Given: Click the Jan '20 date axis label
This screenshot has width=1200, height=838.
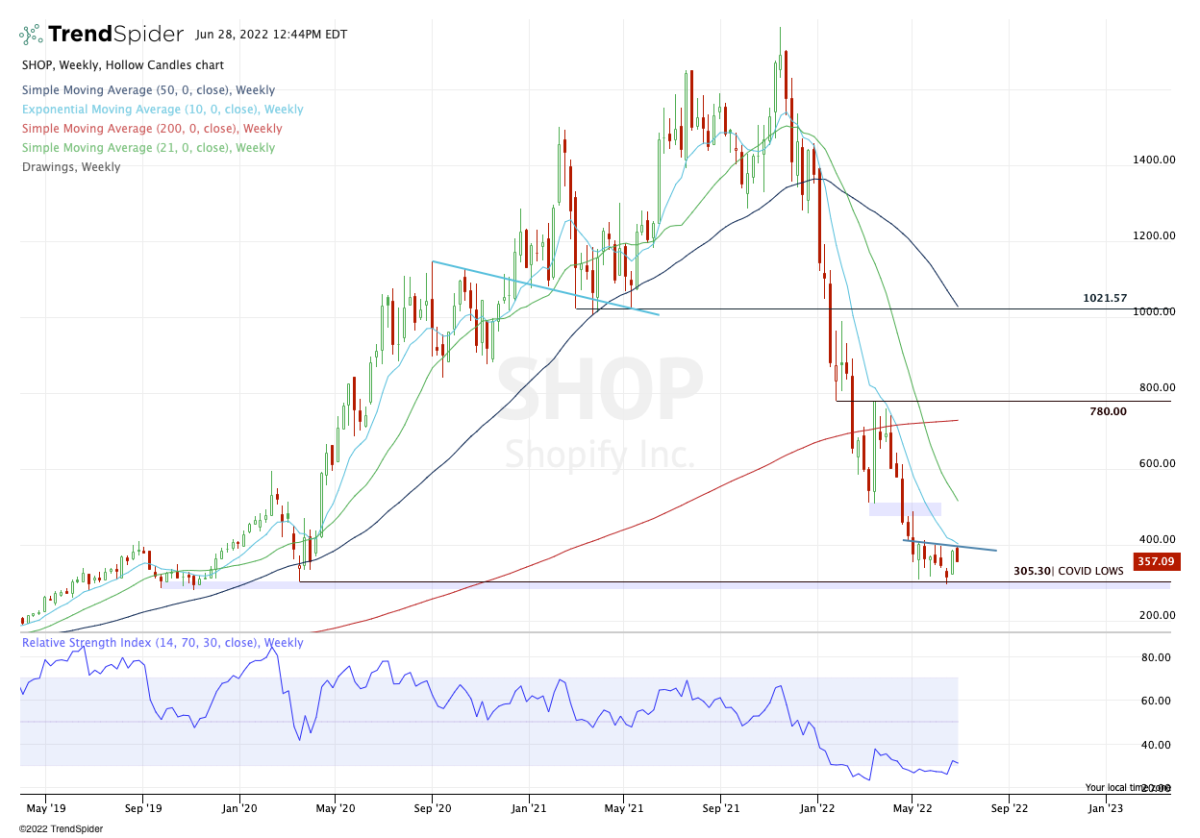Looking at the screenshot, I should 240,806.
